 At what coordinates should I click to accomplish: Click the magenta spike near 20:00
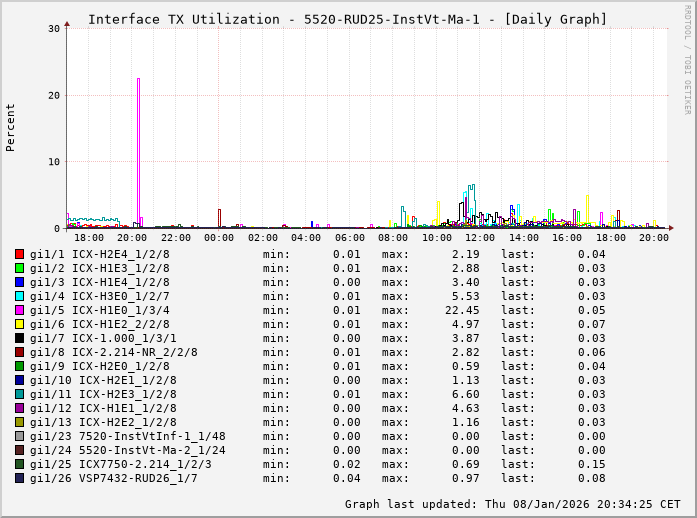(138, 151)
